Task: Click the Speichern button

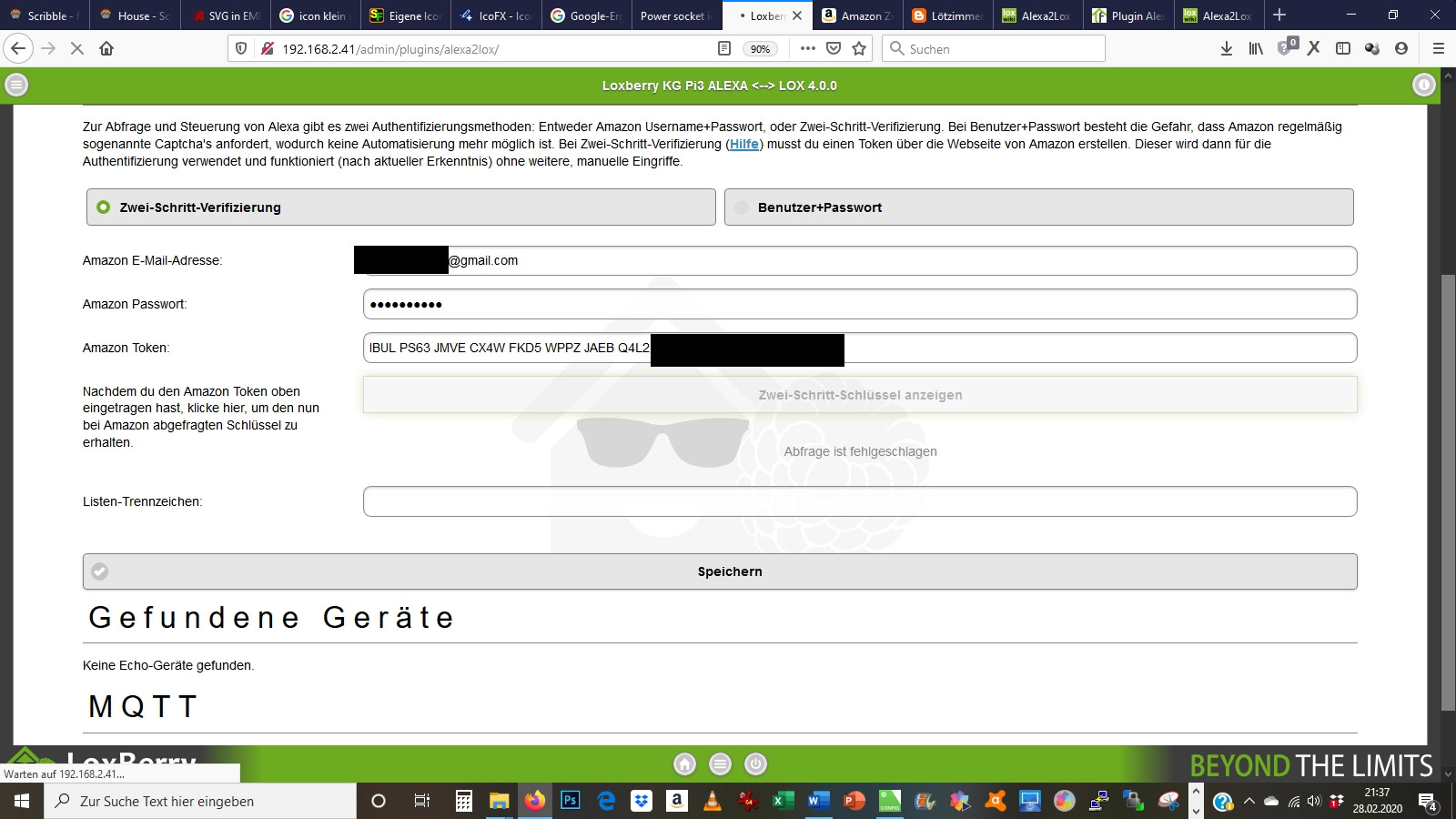Action: pos(720,571)
